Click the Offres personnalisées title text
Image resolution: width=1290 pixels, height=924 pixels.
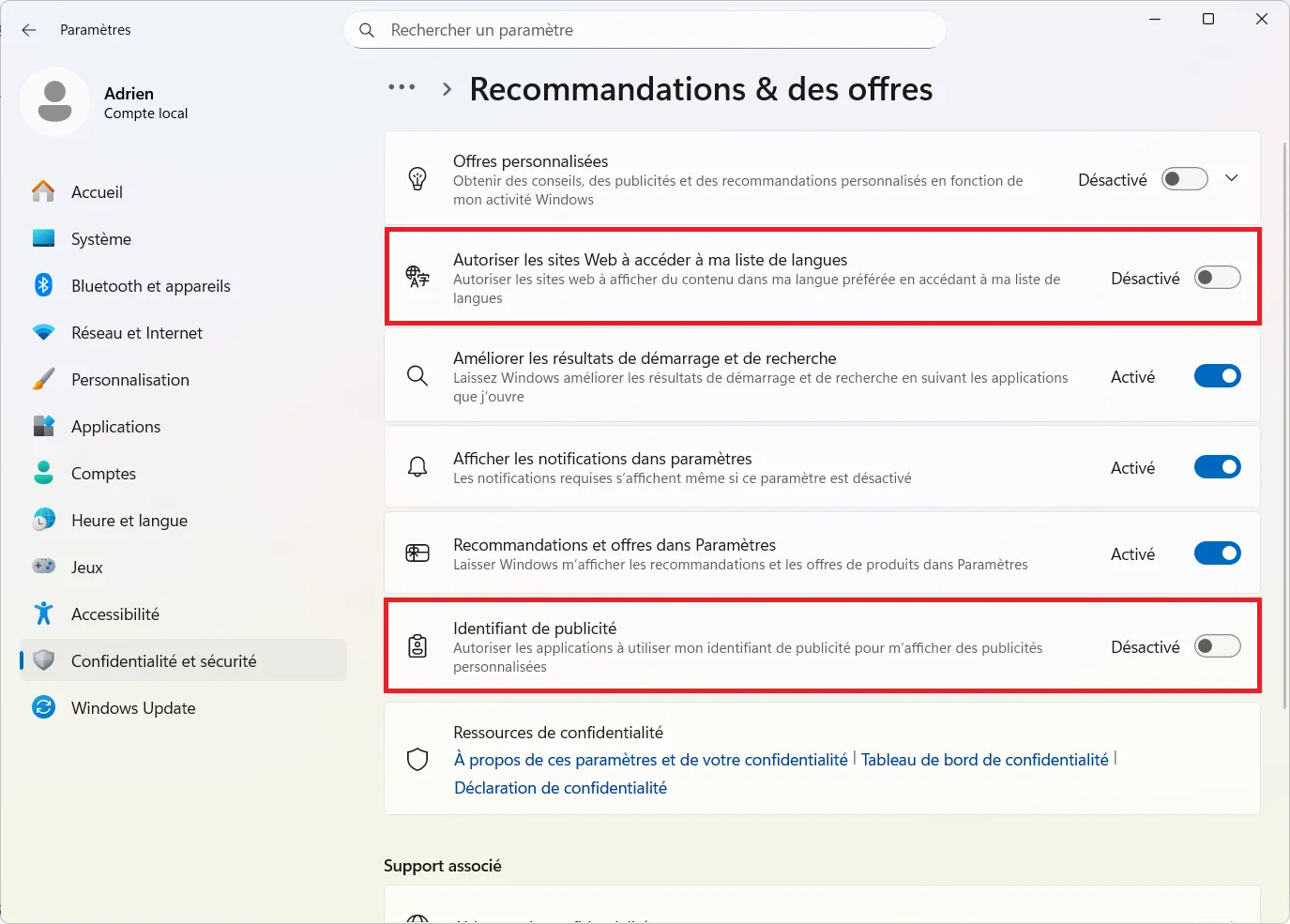(530, 161)
